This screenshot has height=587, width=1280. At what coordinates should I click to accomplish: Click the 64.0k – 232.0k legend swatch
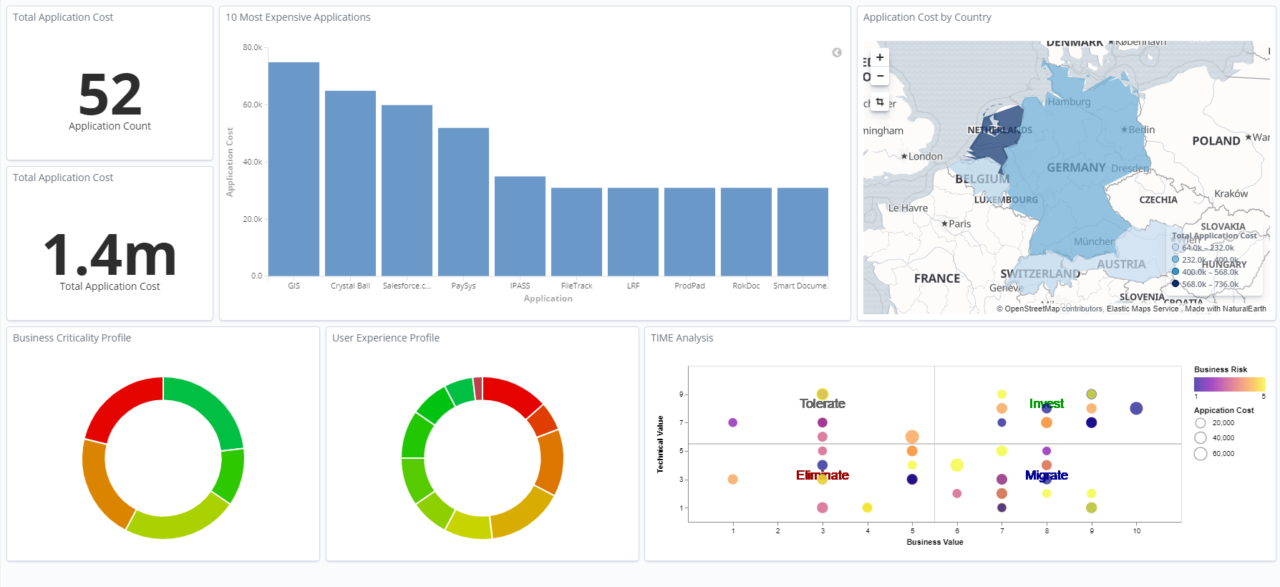(1176, 246)
